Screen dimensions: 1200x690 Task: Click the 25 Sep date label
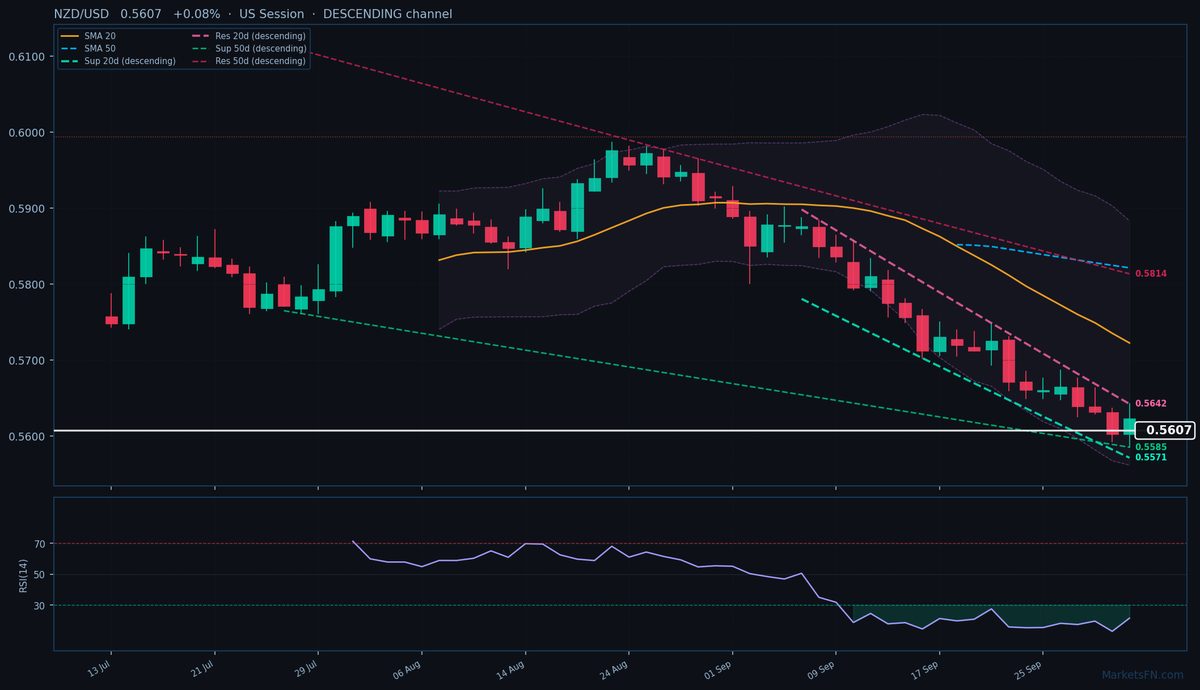coord(1029,668)
